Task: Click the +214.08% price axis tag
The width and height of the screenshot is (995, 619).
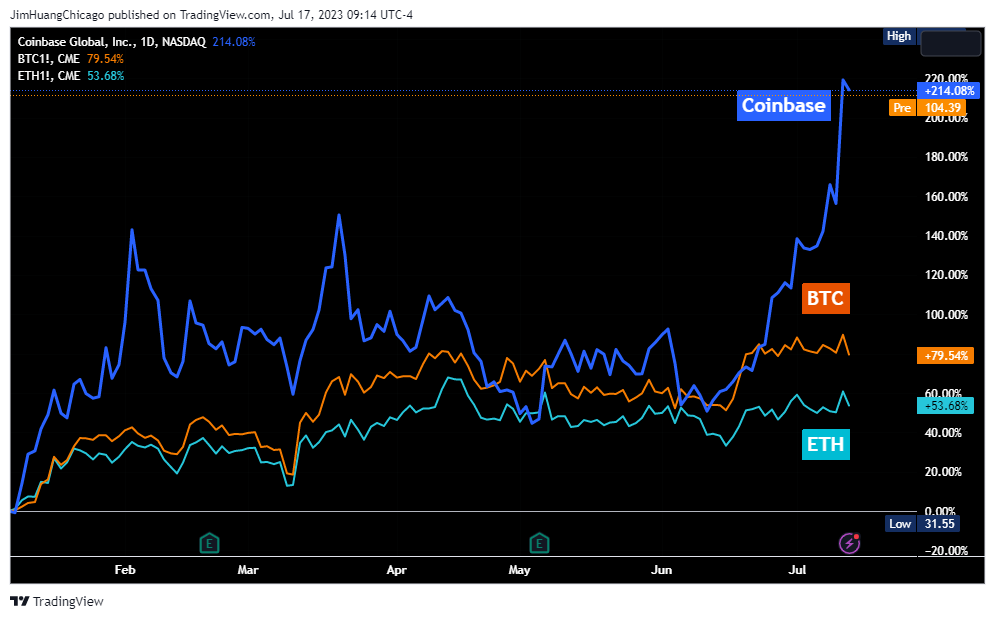Action: tap(949, 91)
